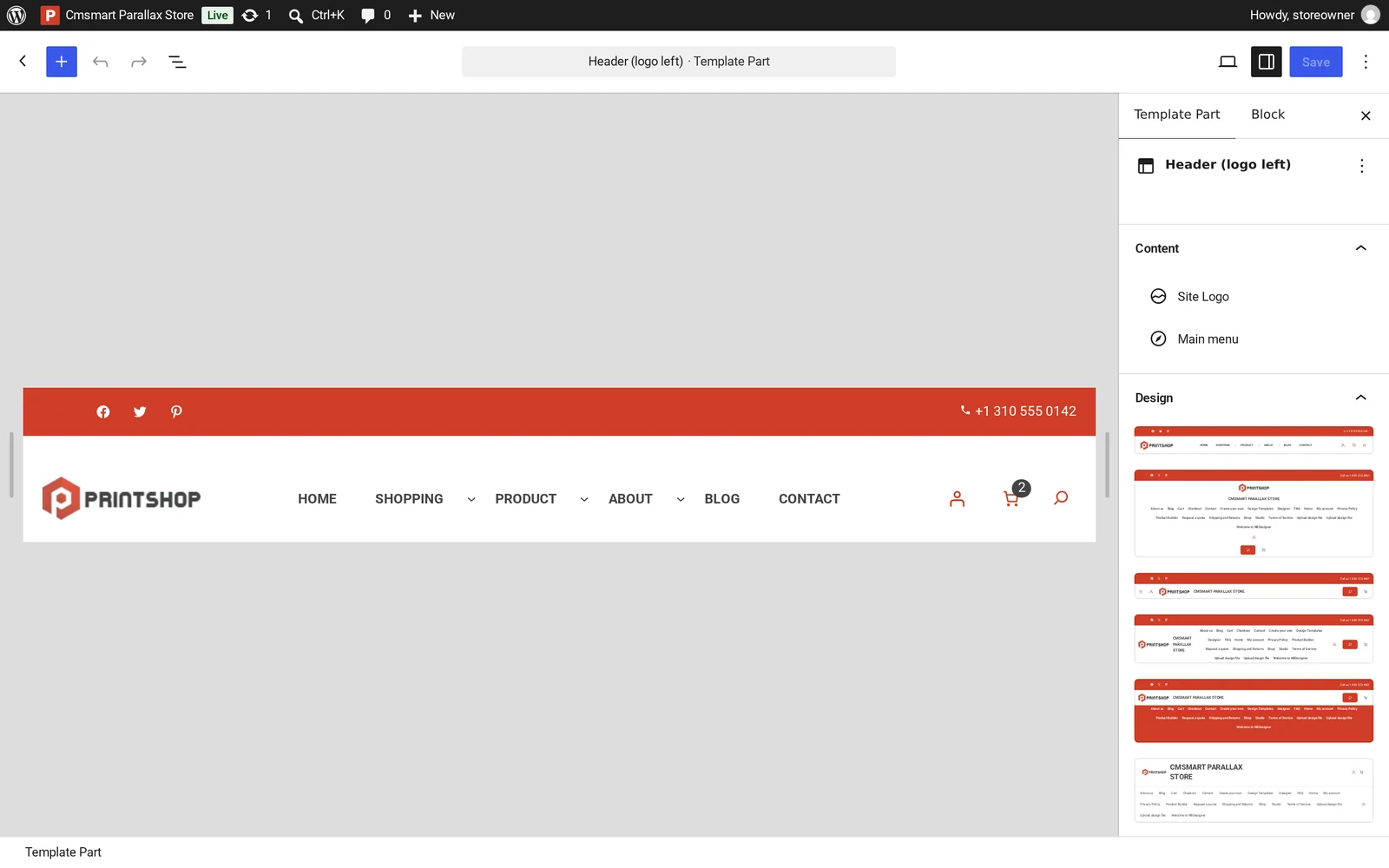Open Header (logo left) actions menu

[x=1362, y=166]
